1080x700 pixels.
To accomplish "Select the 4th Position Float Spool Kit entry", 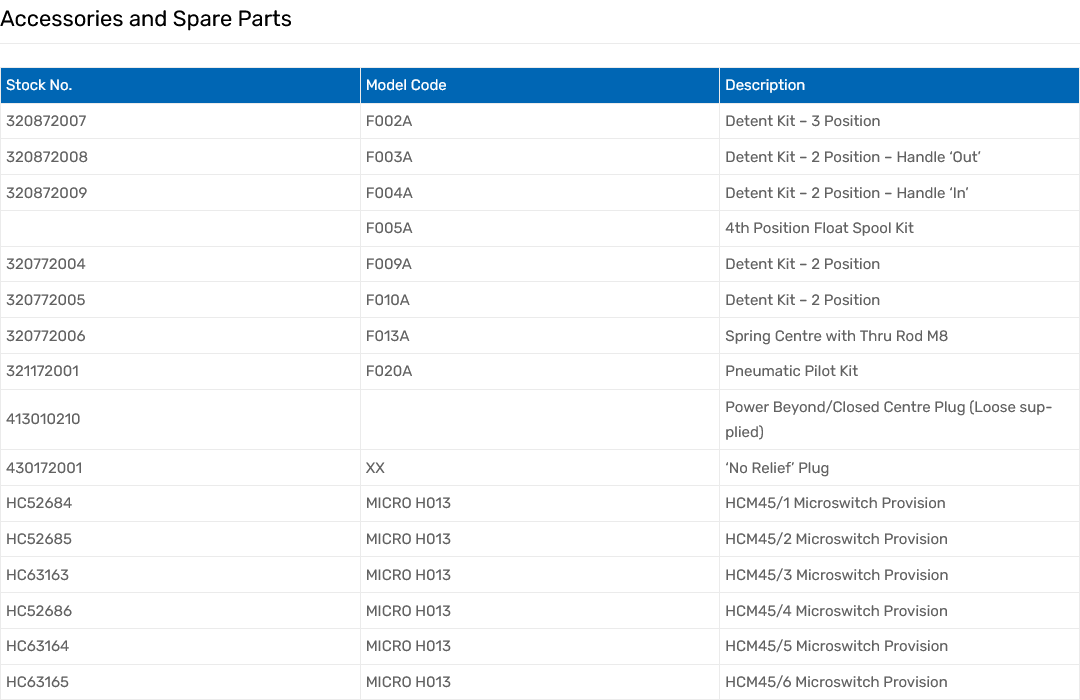I will click(x=819, y=228).
